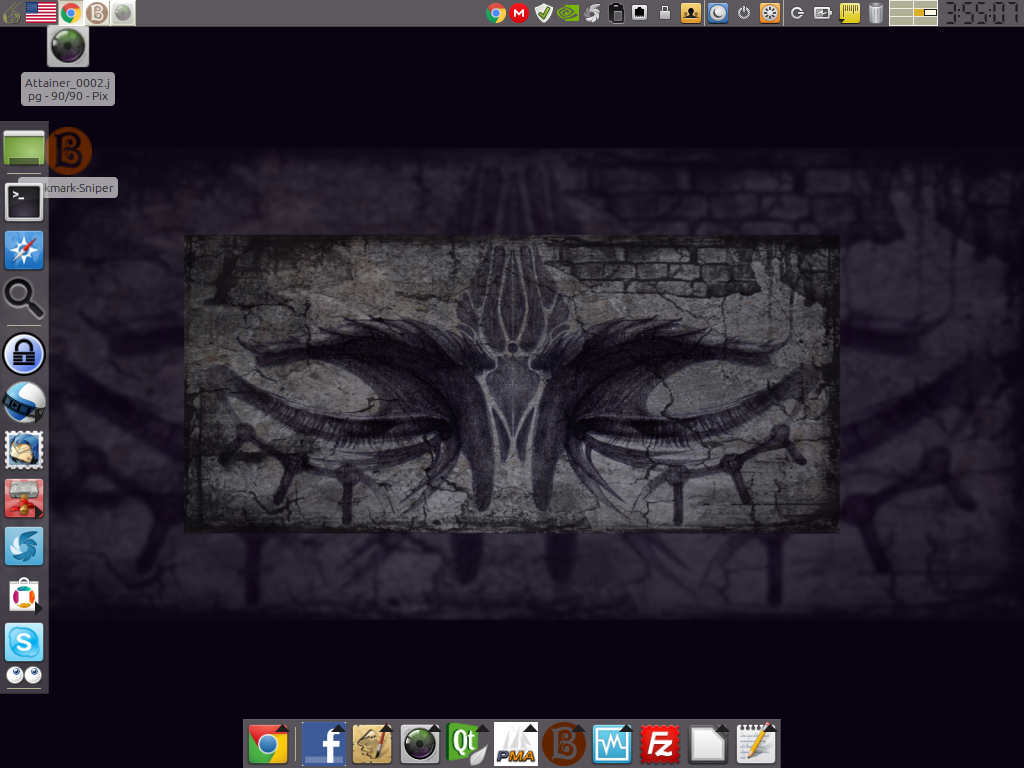Screen dimensions: 1024x768
Task: Open phpMyAdmin (PMA) from the bottom dock
Action: [x=516, y=744]
